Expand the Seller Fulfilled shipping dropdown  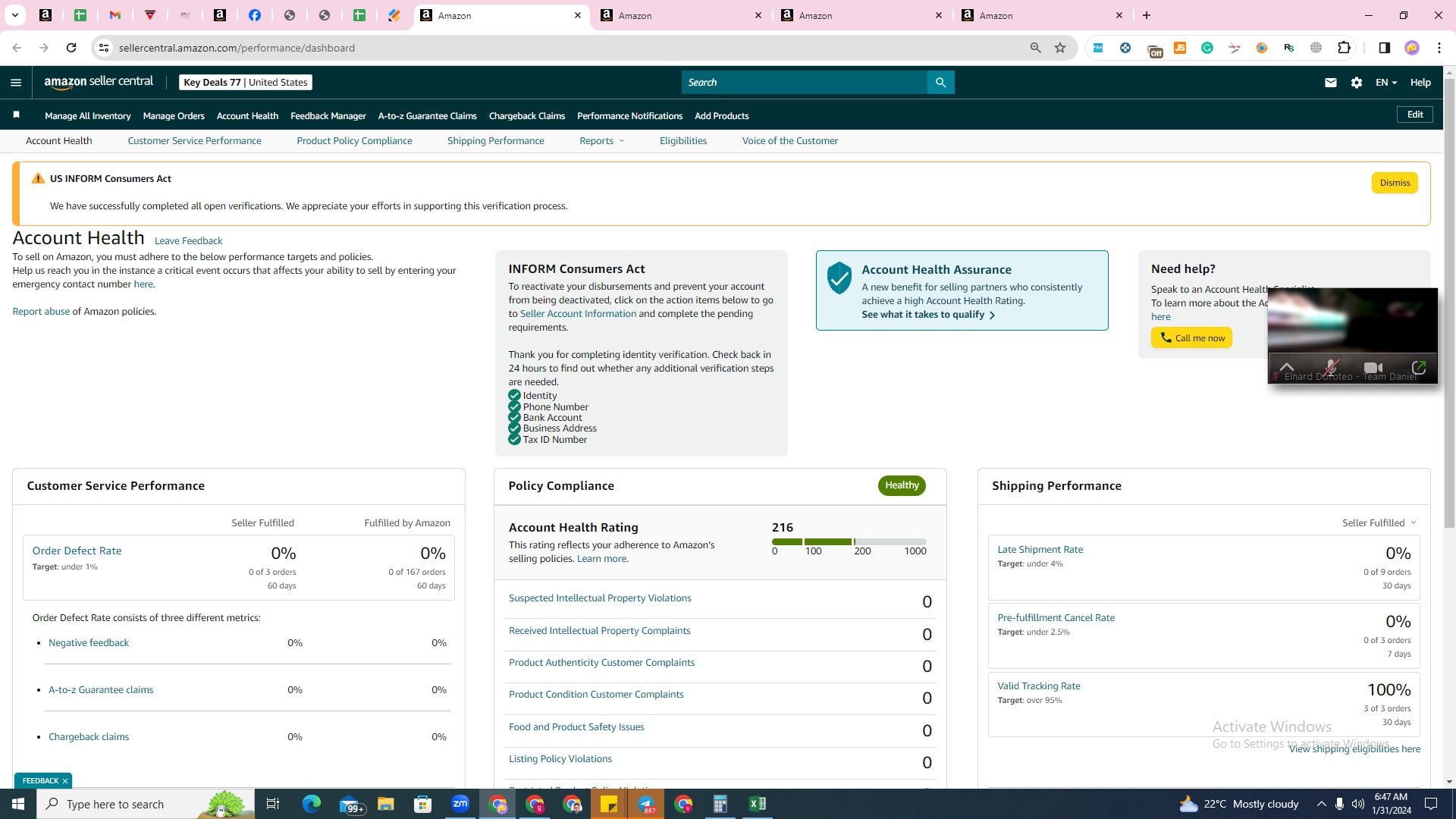click(1379, 523)
